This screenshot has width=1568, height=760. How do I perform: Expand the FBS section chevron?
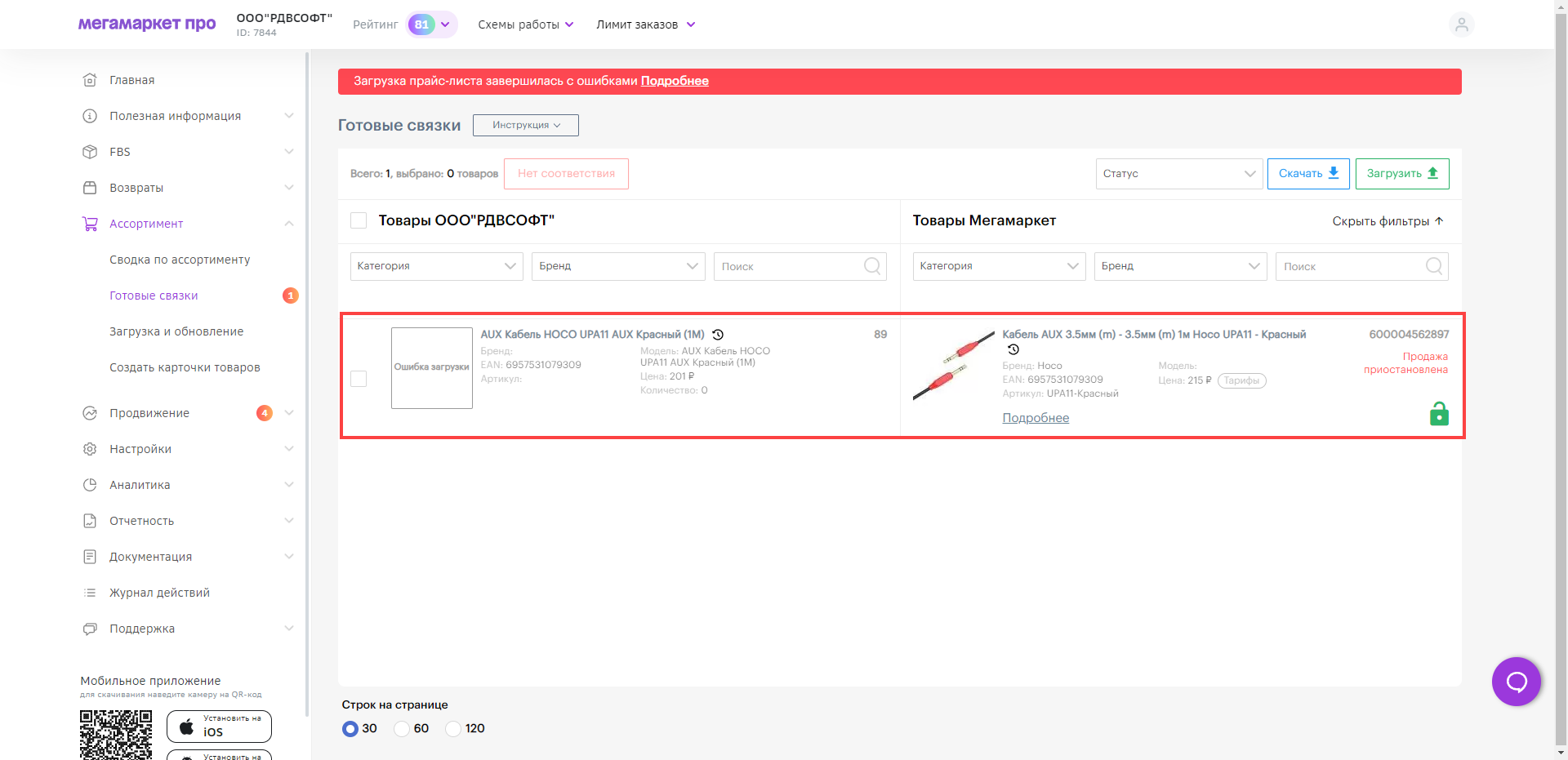(x=289, y=152)
